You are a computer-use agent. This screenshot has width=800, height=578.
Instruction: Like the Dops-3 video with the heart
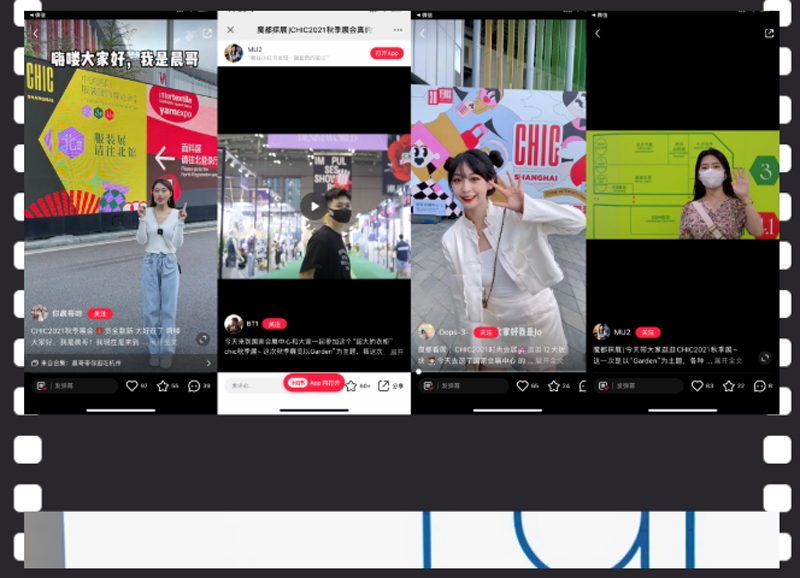[522, 386]
